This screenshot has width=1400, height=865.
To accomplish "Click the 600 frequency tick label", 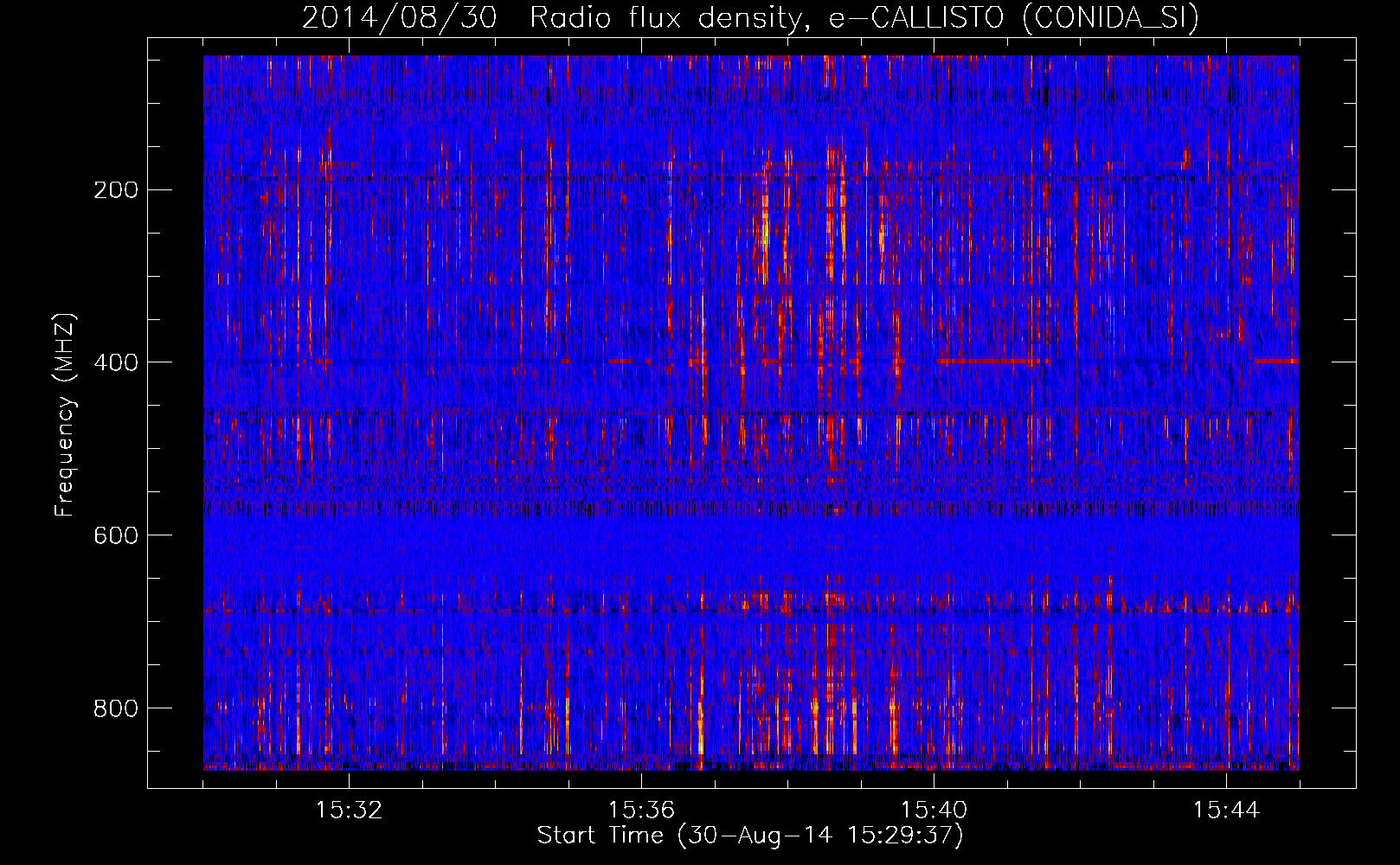I will (x=116, y=535).
